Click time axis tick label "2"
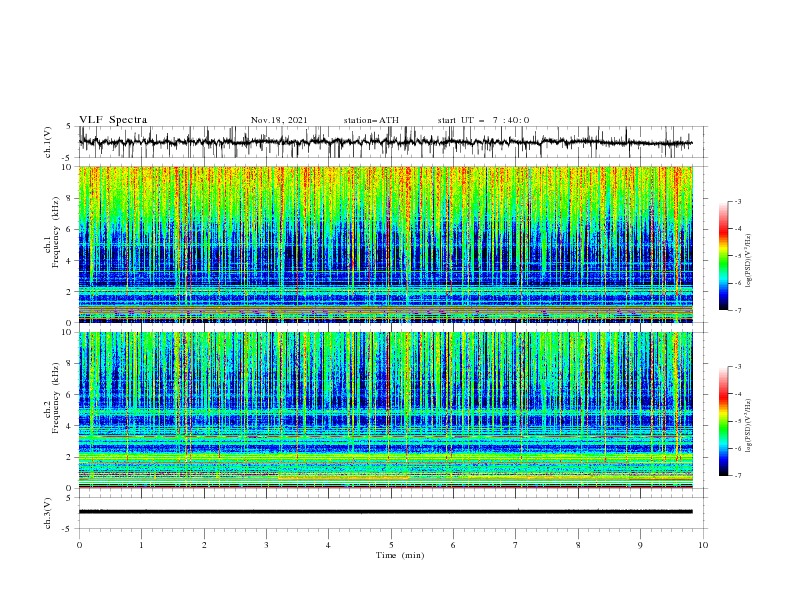The width and height of the screenshot is (792, 612). click(204, 545)
